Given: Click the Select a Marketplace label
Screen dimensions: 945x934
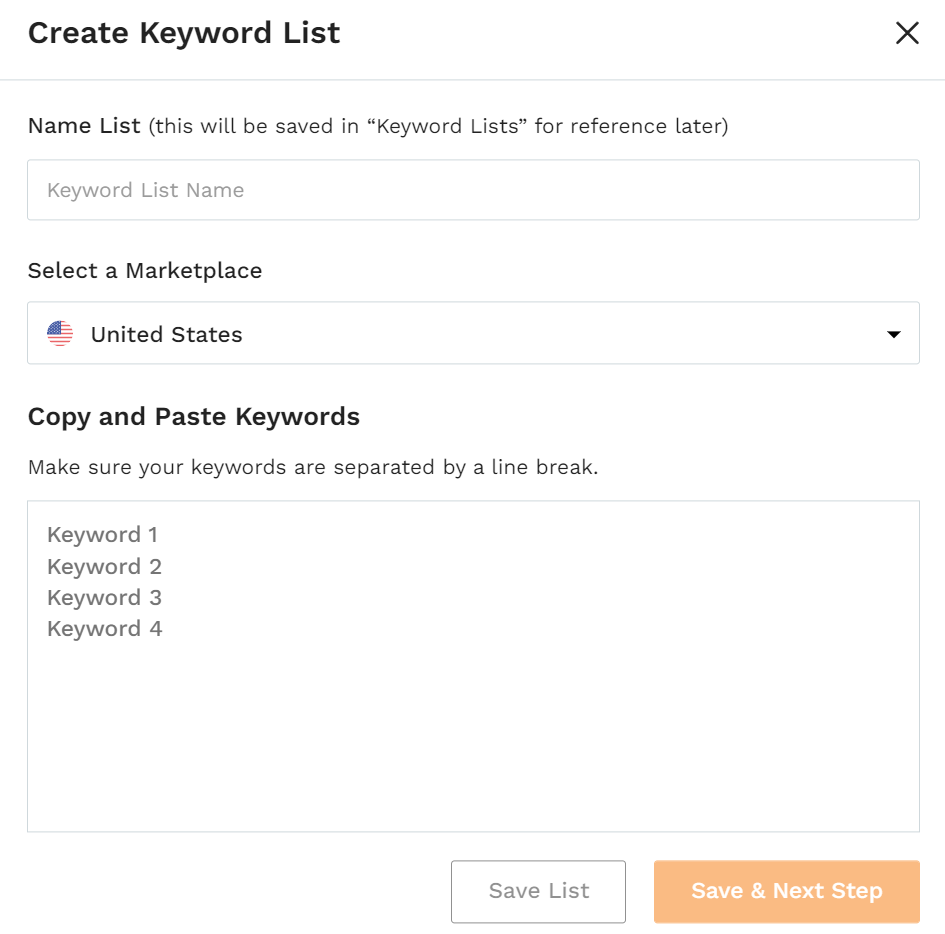Looking at the screenshot, I should coord(145,271).
